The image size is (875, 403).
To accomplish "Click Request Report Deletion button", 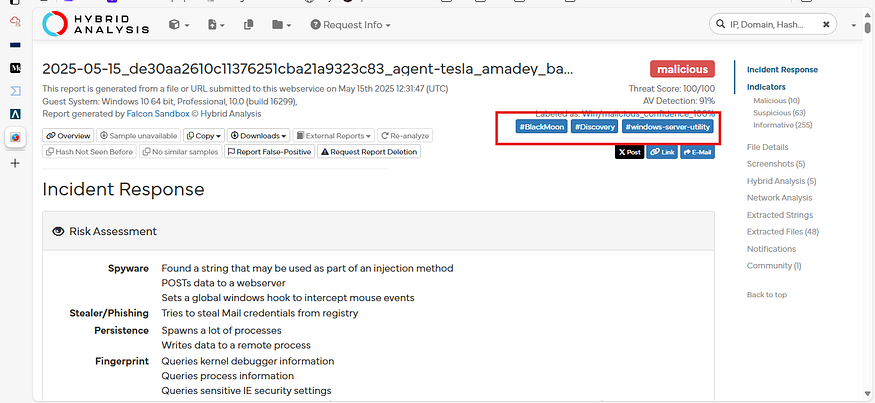I will [369, 152].
